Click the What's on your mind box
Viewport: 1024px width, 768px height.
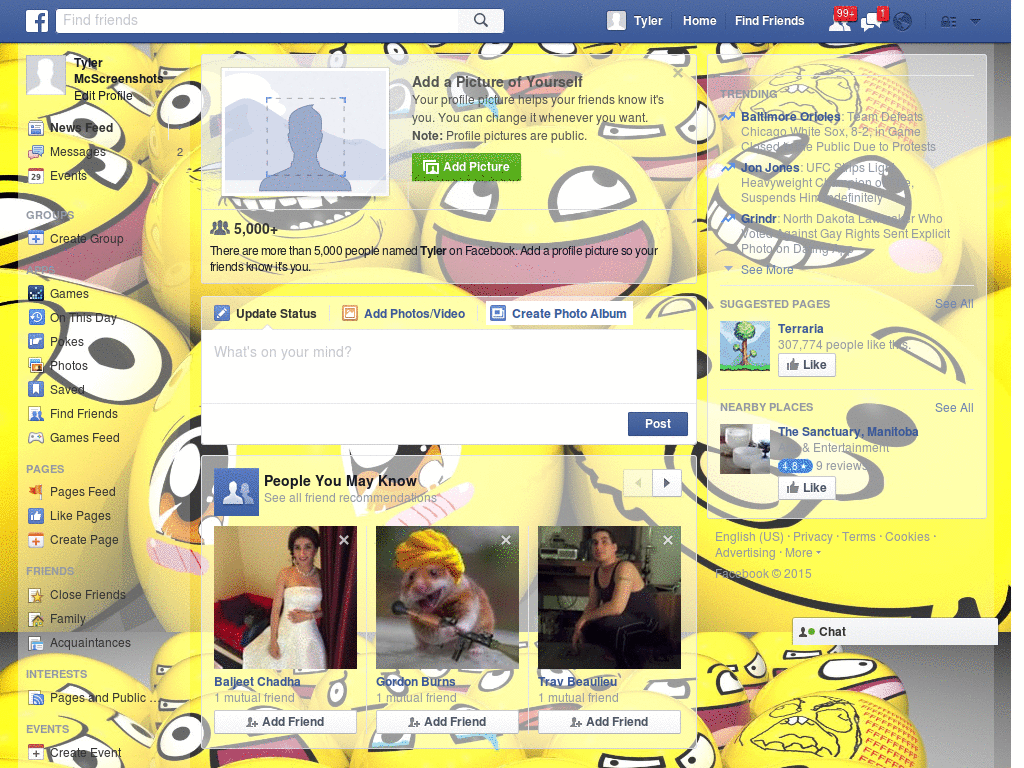(448, 366)
